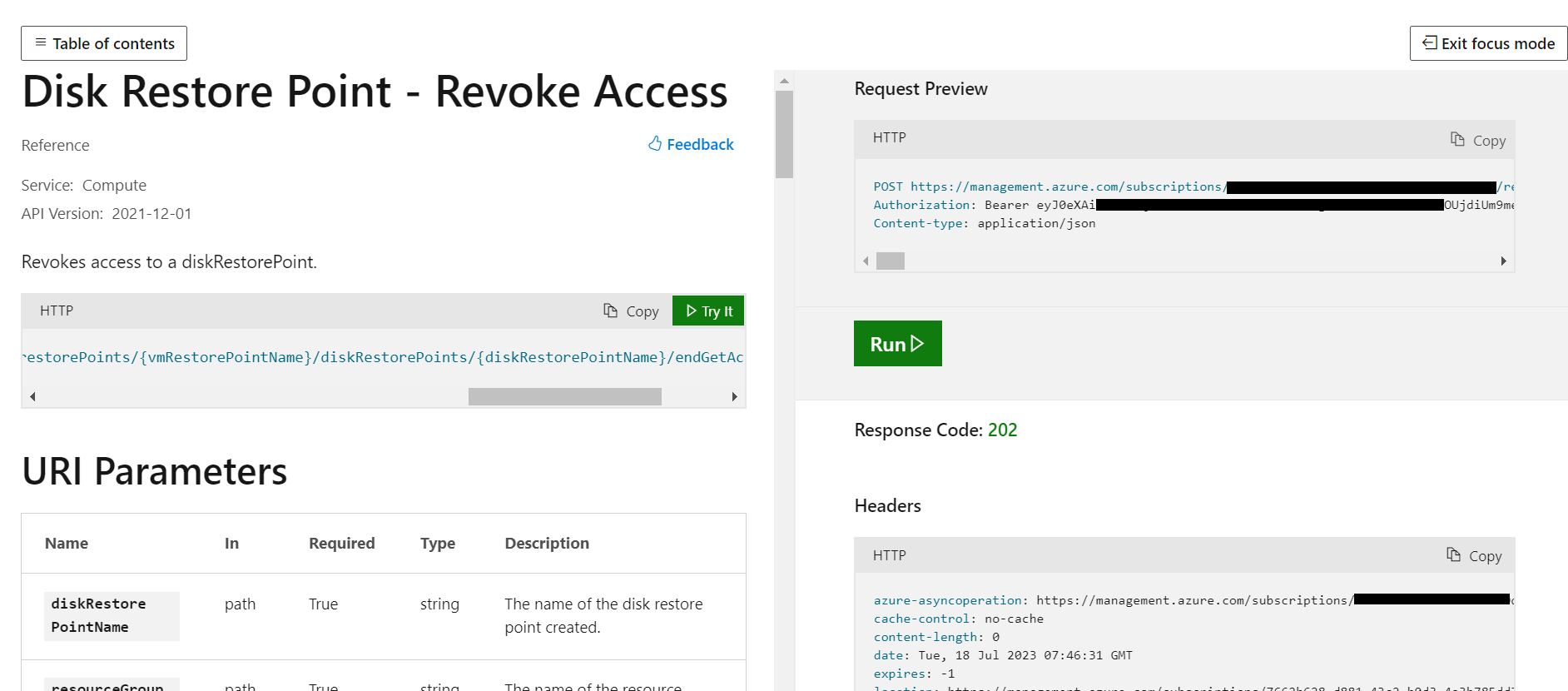Viewport: 1568px width, 691px height.
Task: Click the Required column header
Action: [341, 543]
